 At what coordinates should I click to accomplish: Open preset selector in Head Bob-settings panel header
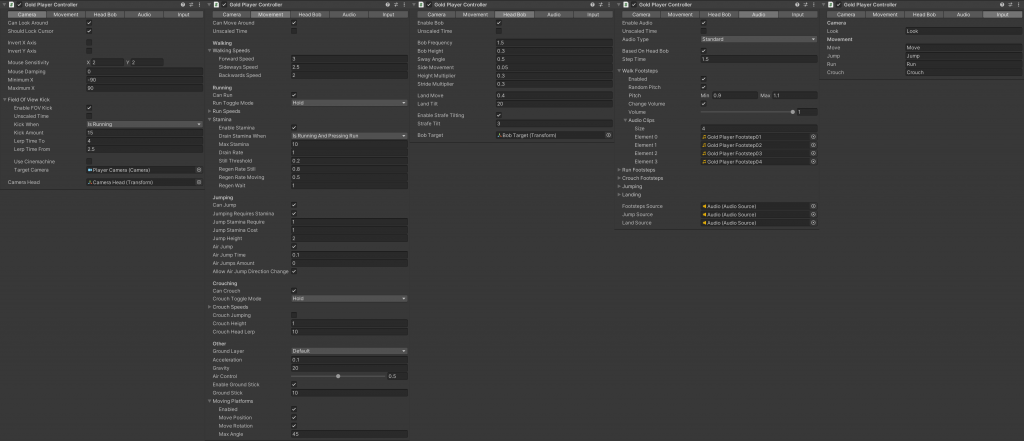tap(600, 5)
